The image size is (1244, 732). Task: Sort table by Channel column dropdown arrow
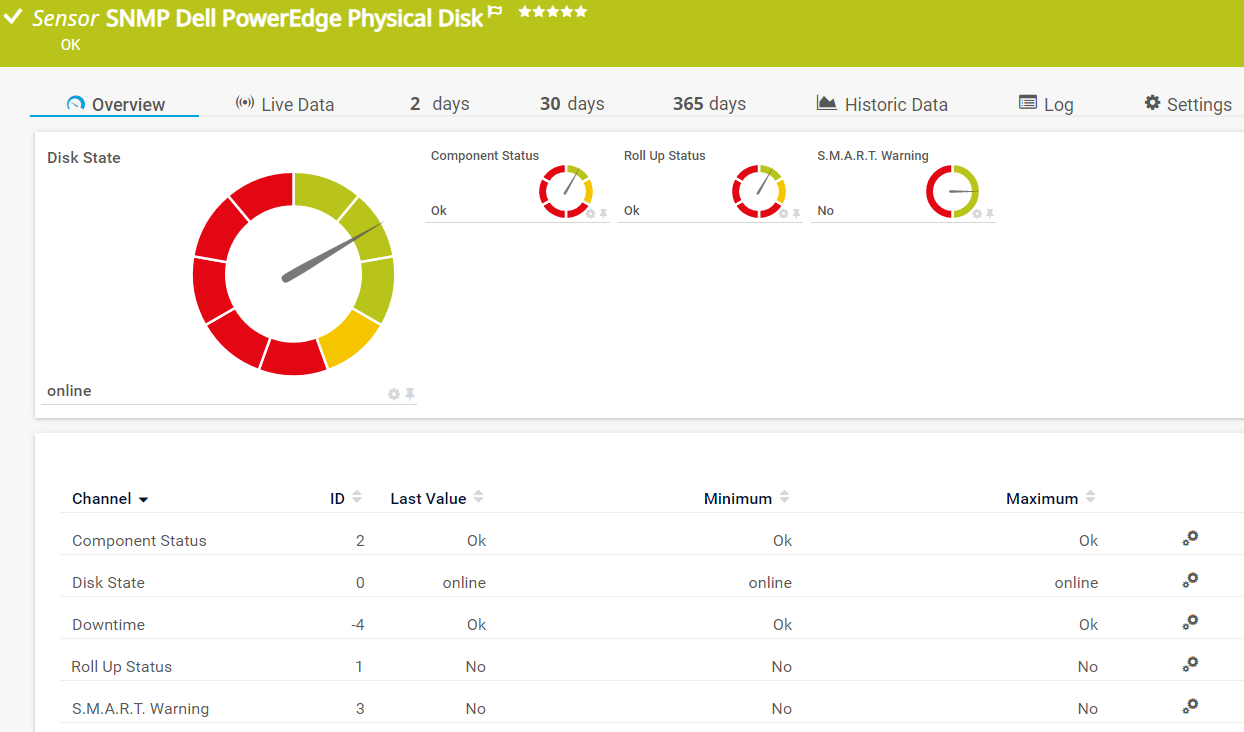pyautogui.click(x=144, y=499)
